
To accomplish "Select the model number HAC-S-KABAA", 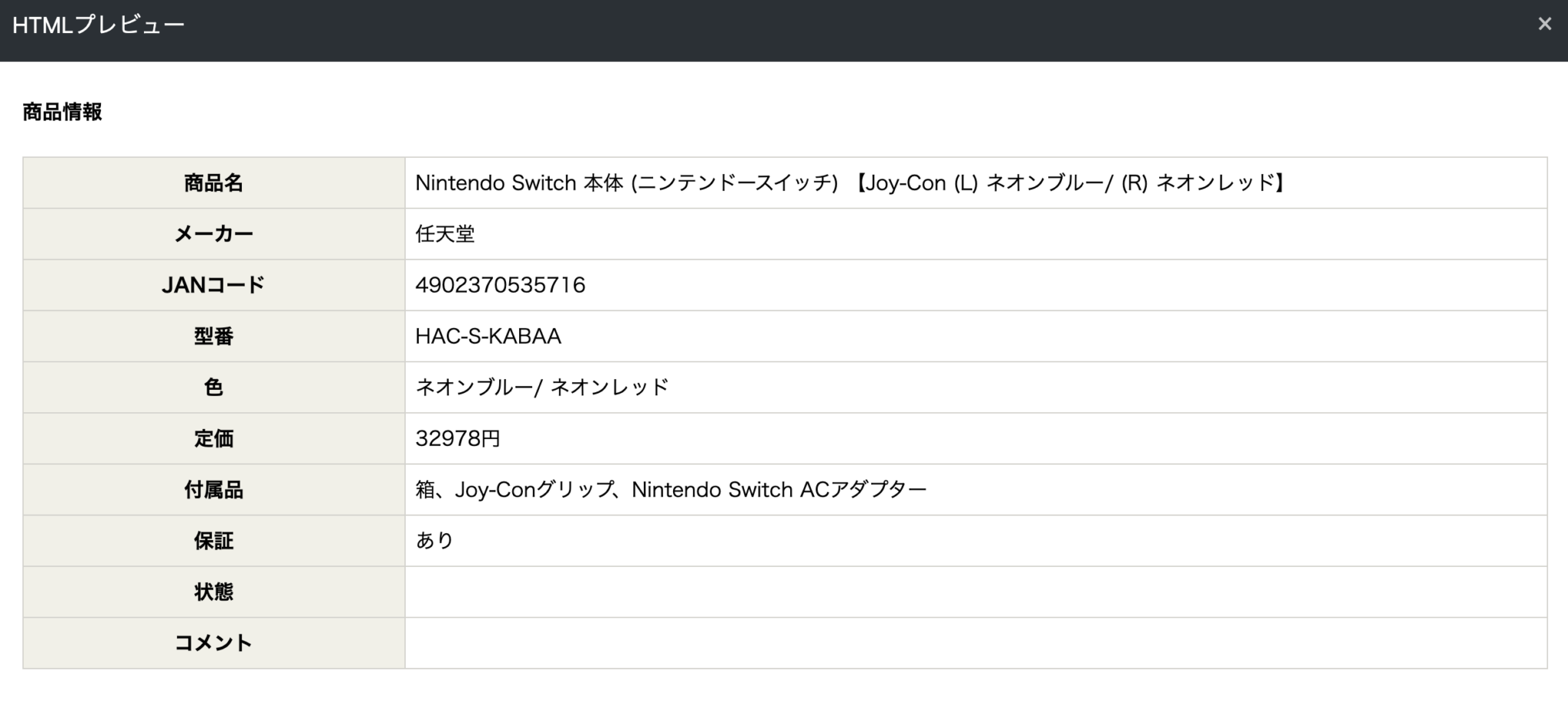I will coord(487,336).
